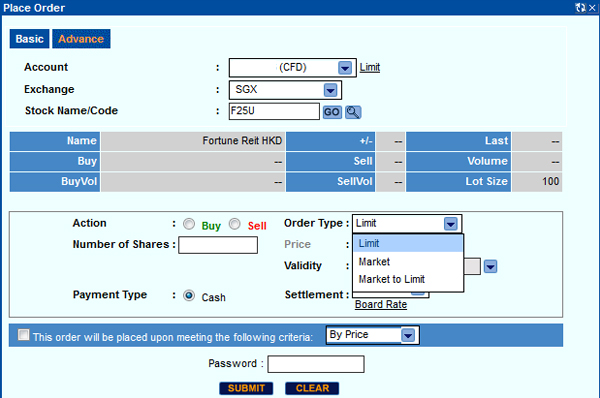Select the Buy radio button
The image size is (600, 398).
[x=189, y=224]
